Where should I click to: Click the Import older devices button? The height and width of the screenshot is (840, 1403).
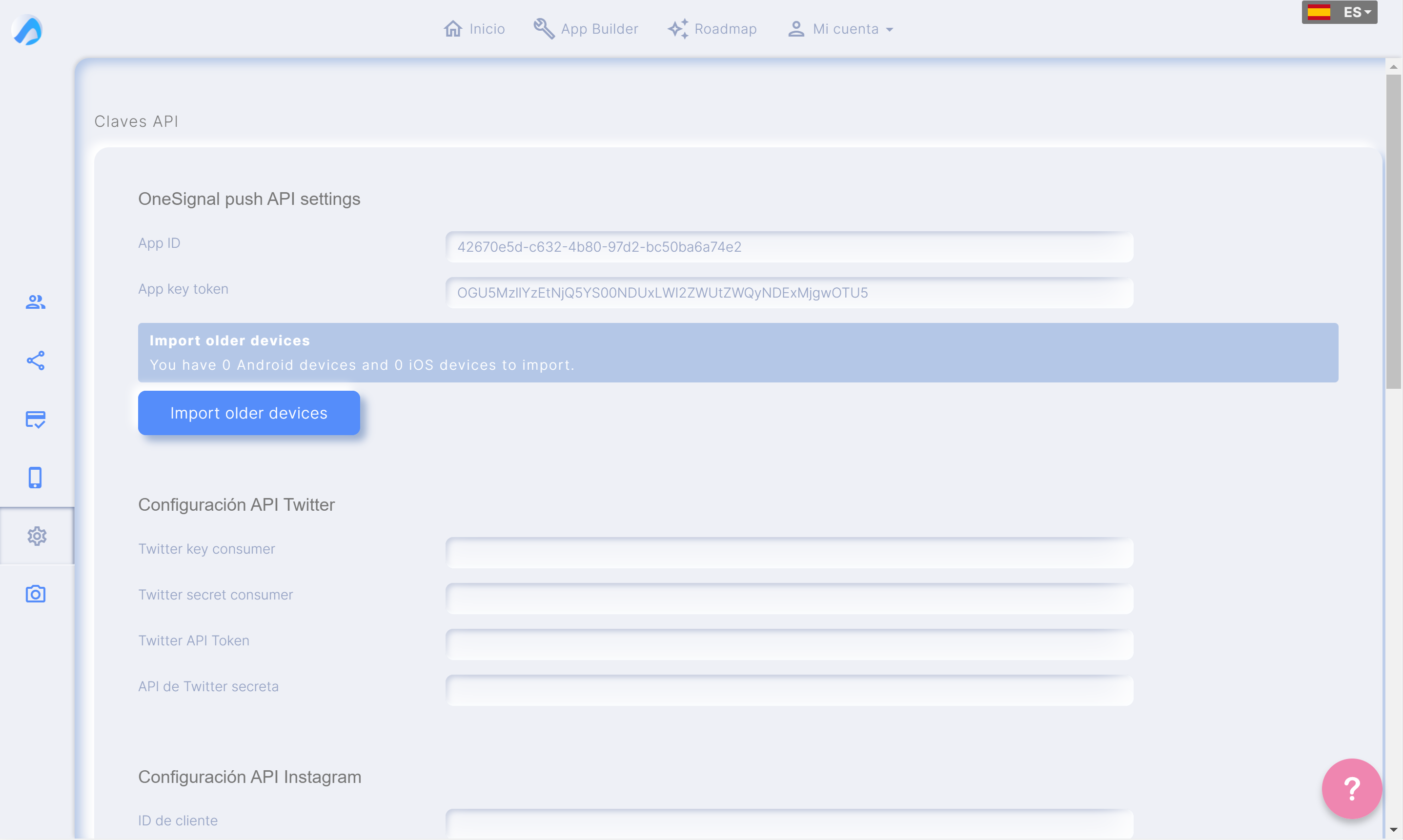coord(249,413)
